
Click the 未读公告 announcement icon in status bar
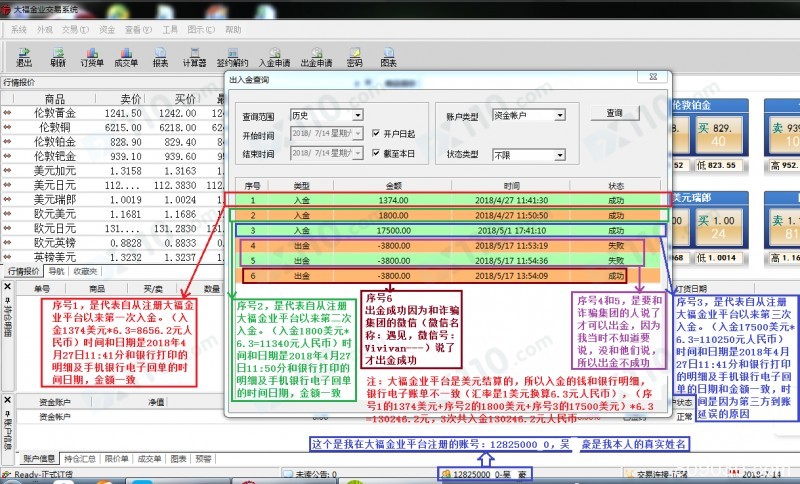[288, 474]
